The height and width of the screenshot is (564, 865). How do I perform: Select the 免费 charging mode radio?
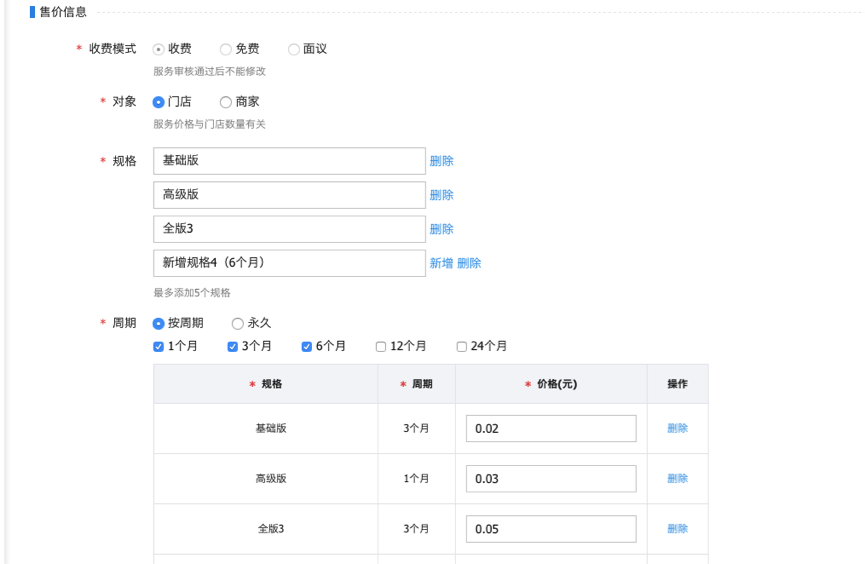[x=226, y=50]
